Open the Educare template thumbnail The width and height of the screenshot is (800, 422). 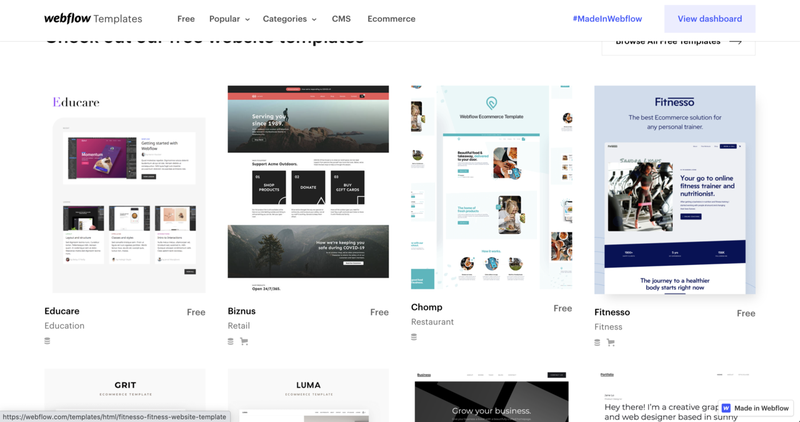[125, 189]
